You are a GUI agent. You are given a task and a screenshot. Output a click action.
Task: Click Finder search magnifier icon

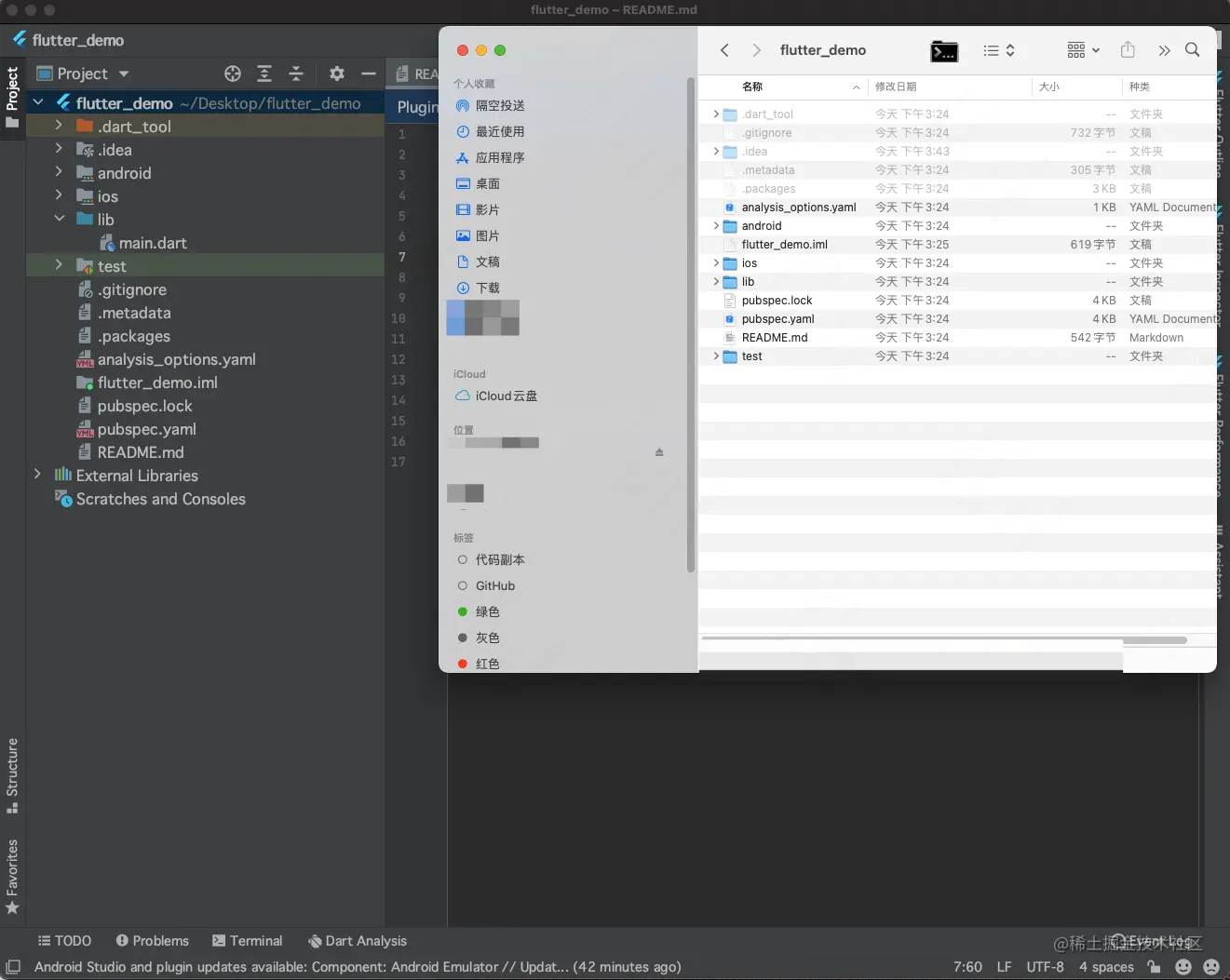[x=1192, y=50]
